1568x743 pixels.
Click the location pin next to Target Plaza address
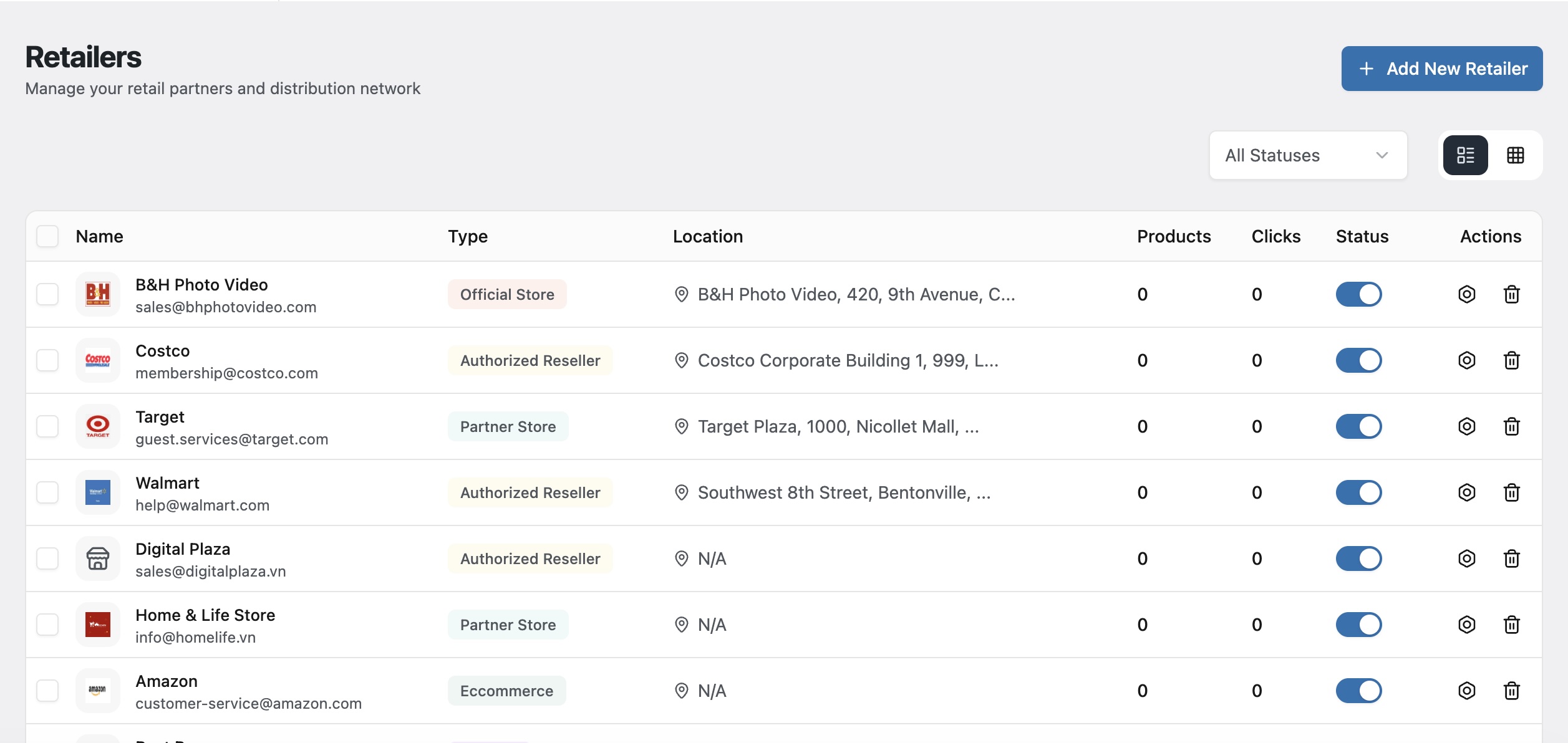click(x=681, y=426)
